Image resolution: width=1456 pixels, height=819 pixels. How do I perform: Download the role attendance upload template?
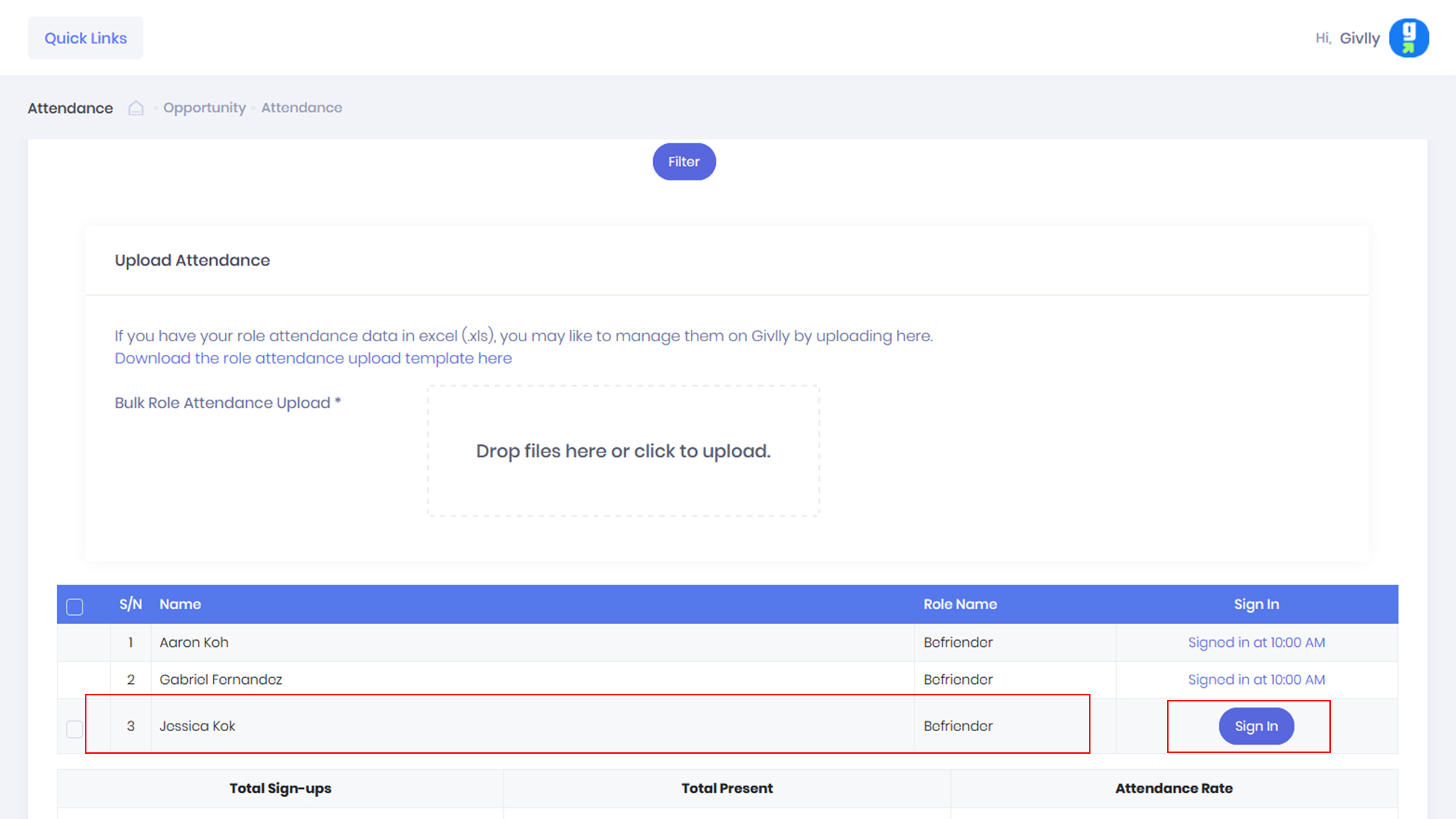[x=312, y=358]
